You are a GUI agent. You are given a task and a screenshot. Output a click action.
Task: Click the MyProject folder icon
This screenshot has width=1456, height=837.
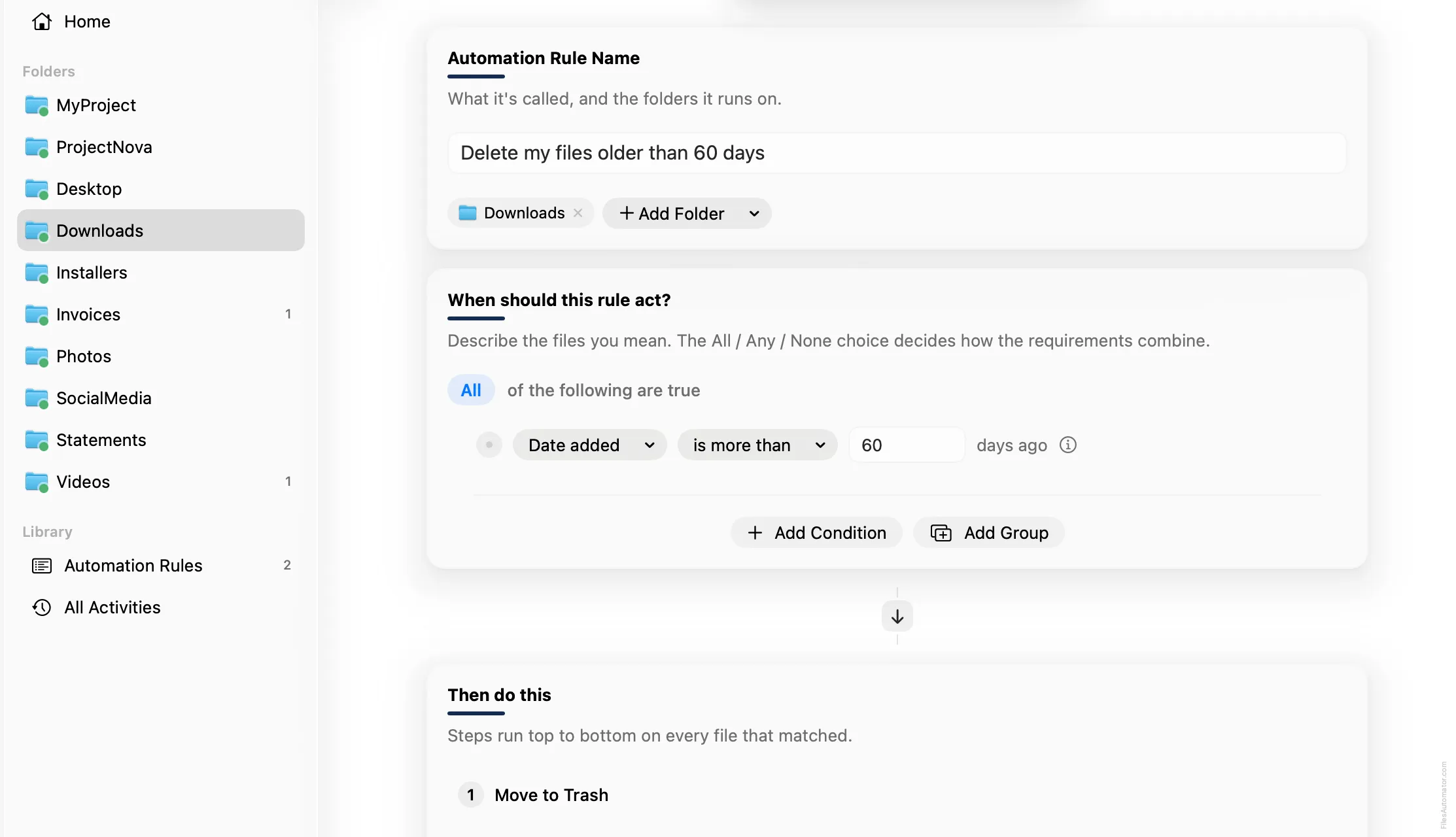pos(37,105)
